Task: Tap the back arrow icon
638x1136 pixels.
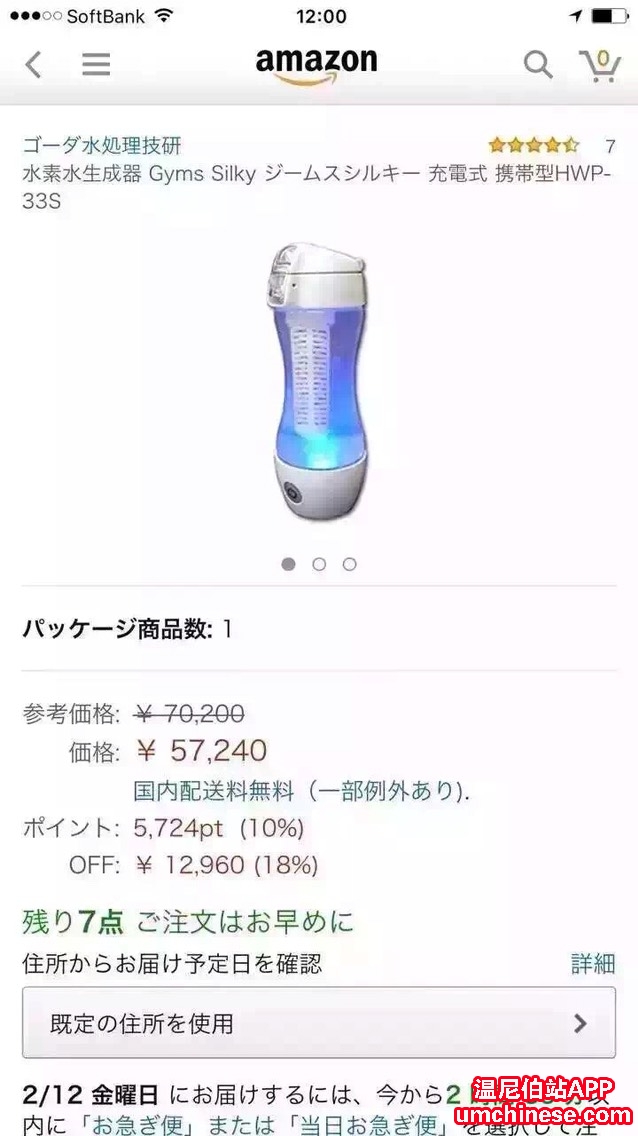Action: coord(33,64)
